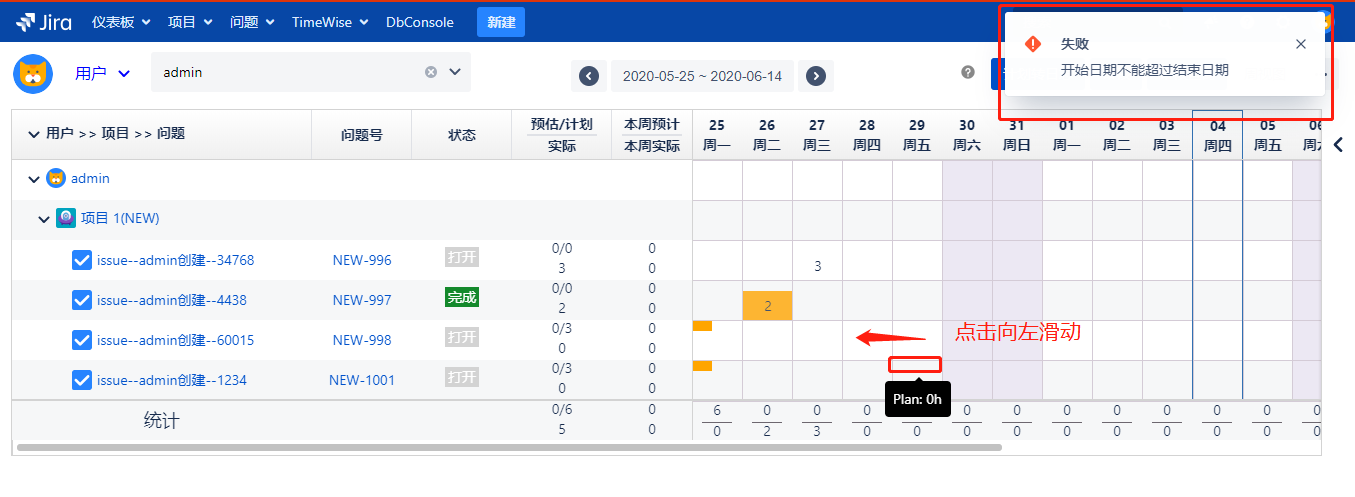1355x497 pixels.
Task: Open the TimeWise menu
Action: (330, 22)
